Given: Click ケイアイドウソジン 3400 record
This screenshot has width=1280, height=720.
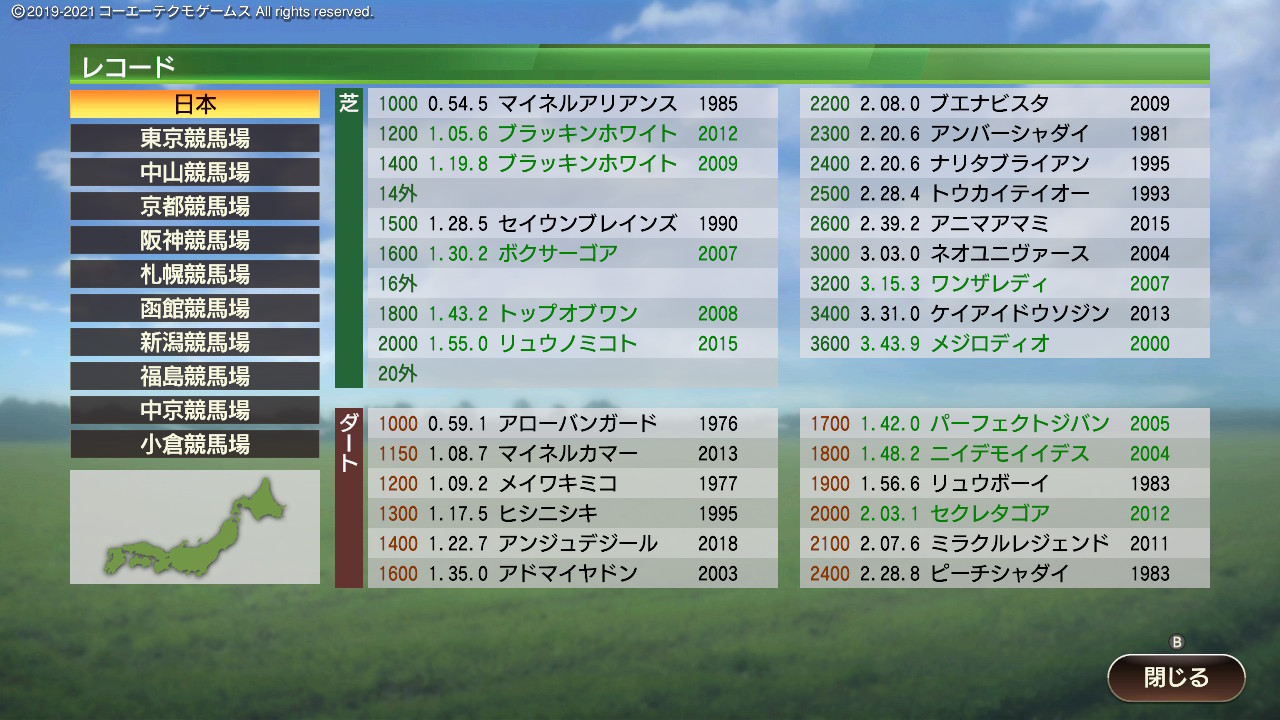Looking at the screenshot, I should pos(1005,313).
